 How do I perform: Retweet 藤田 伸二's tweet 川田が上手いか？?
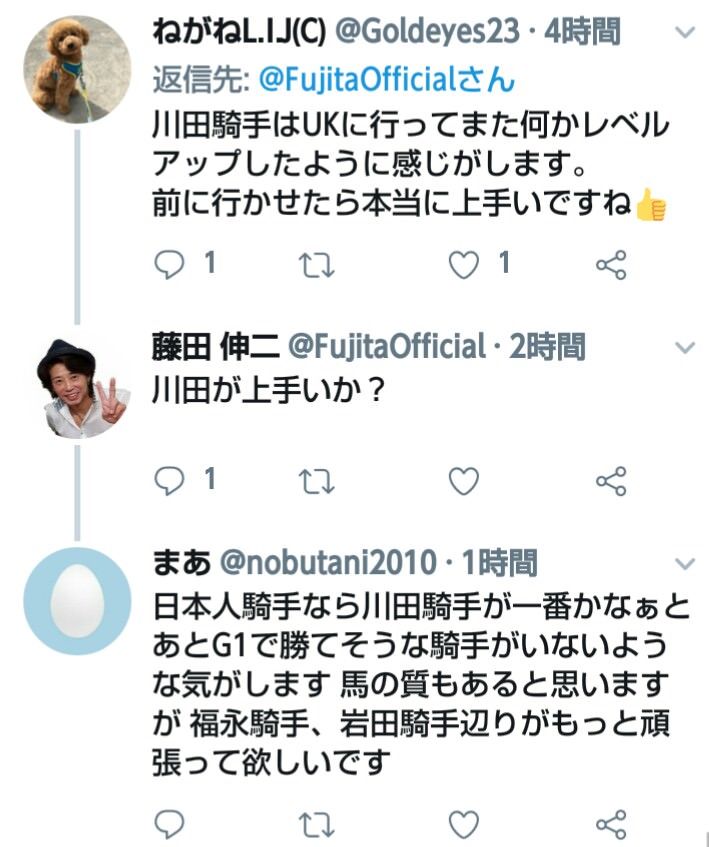(x=318, y=481)
